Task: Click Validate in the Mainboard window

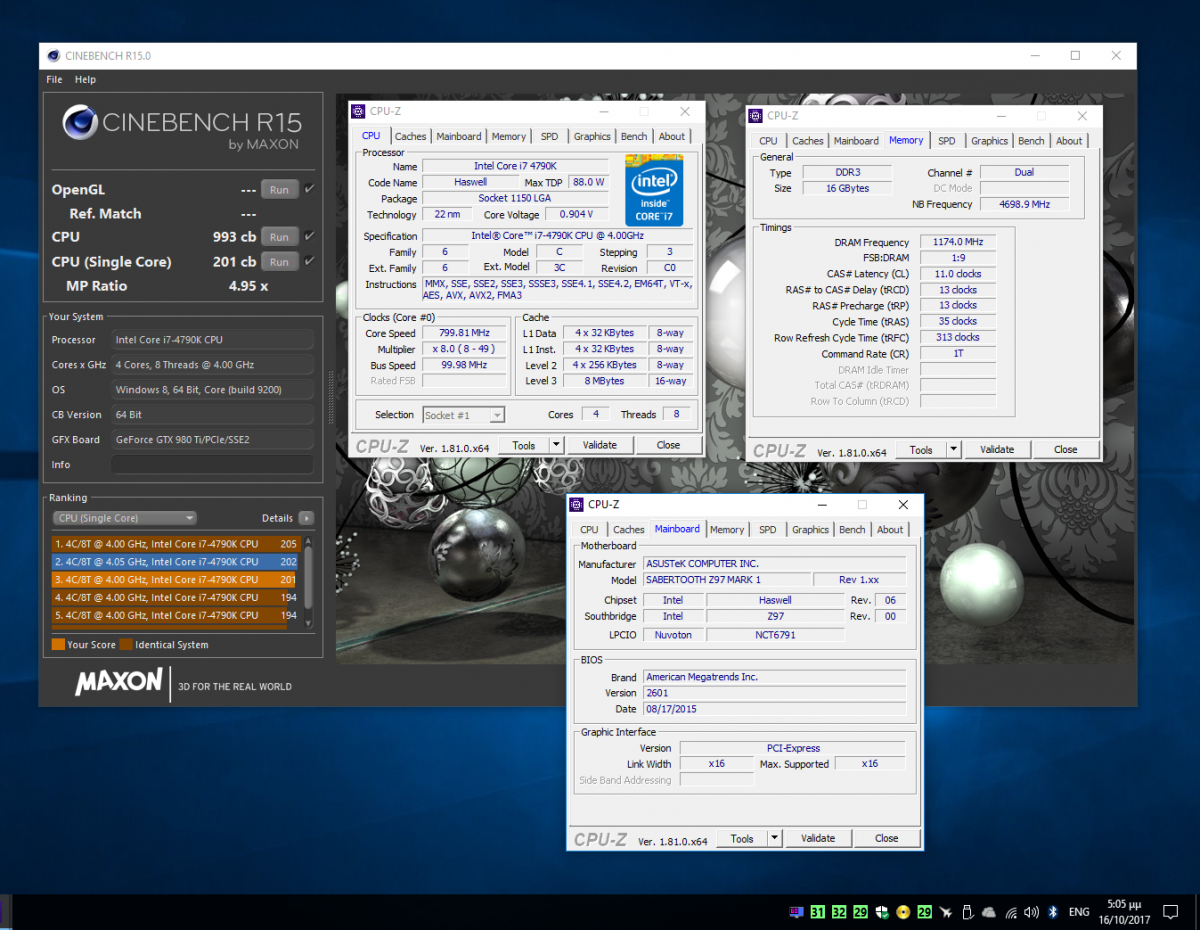Action: [x=818, y=838]
